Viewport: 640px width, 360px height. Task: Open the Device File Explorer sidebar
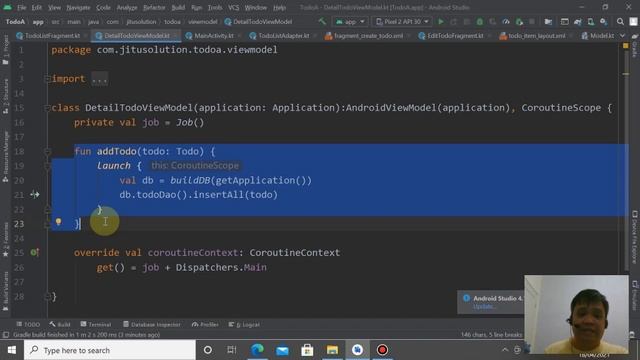click(635, 237)
